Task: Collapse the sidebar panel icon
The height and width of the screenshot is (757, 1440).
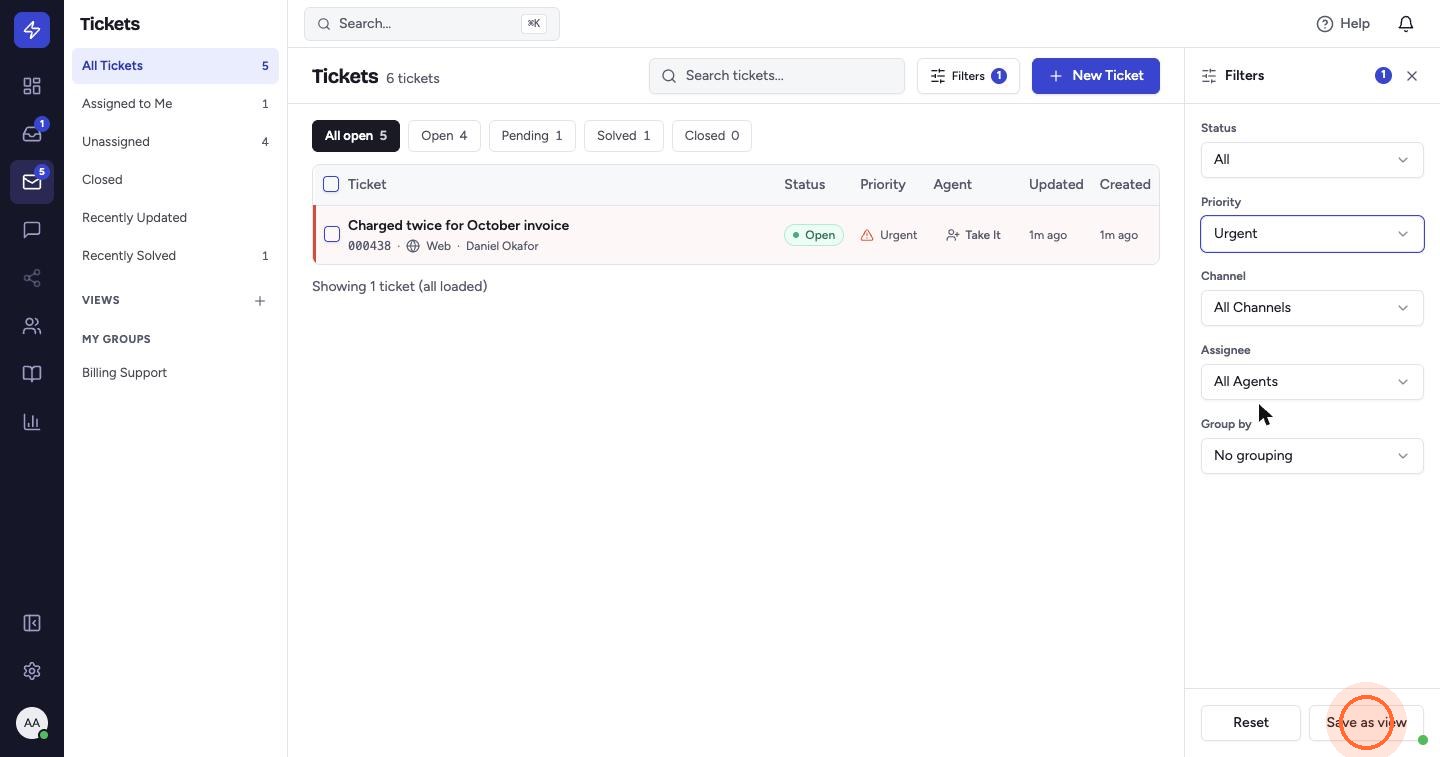Action: (32, 623)
